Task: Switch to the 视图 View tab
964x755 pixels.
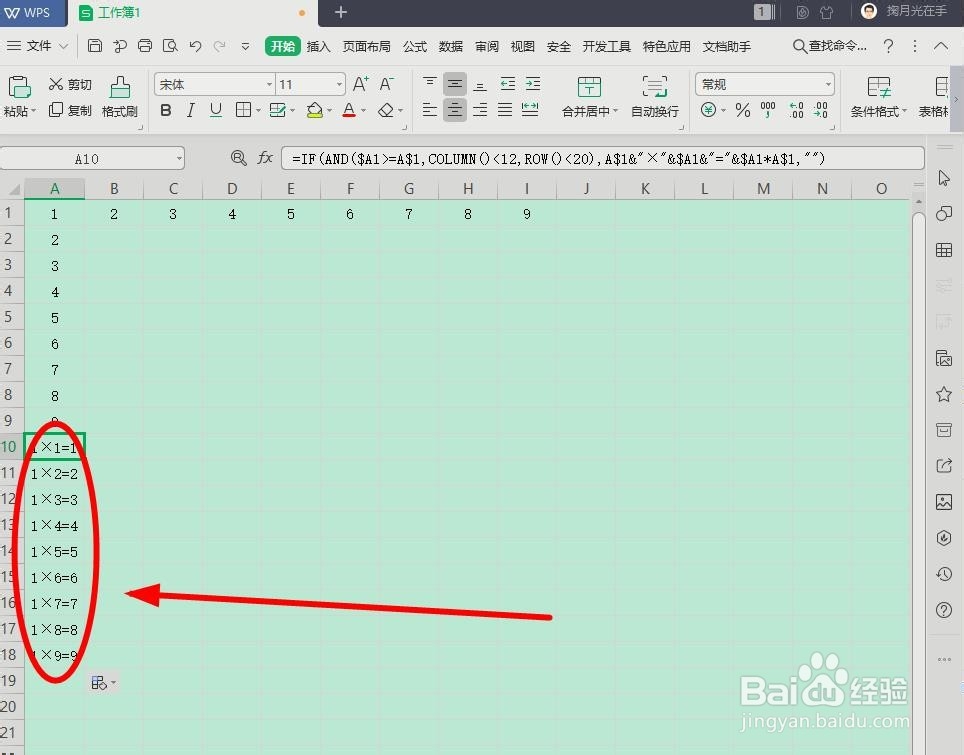Action: [x=523, y=46]
